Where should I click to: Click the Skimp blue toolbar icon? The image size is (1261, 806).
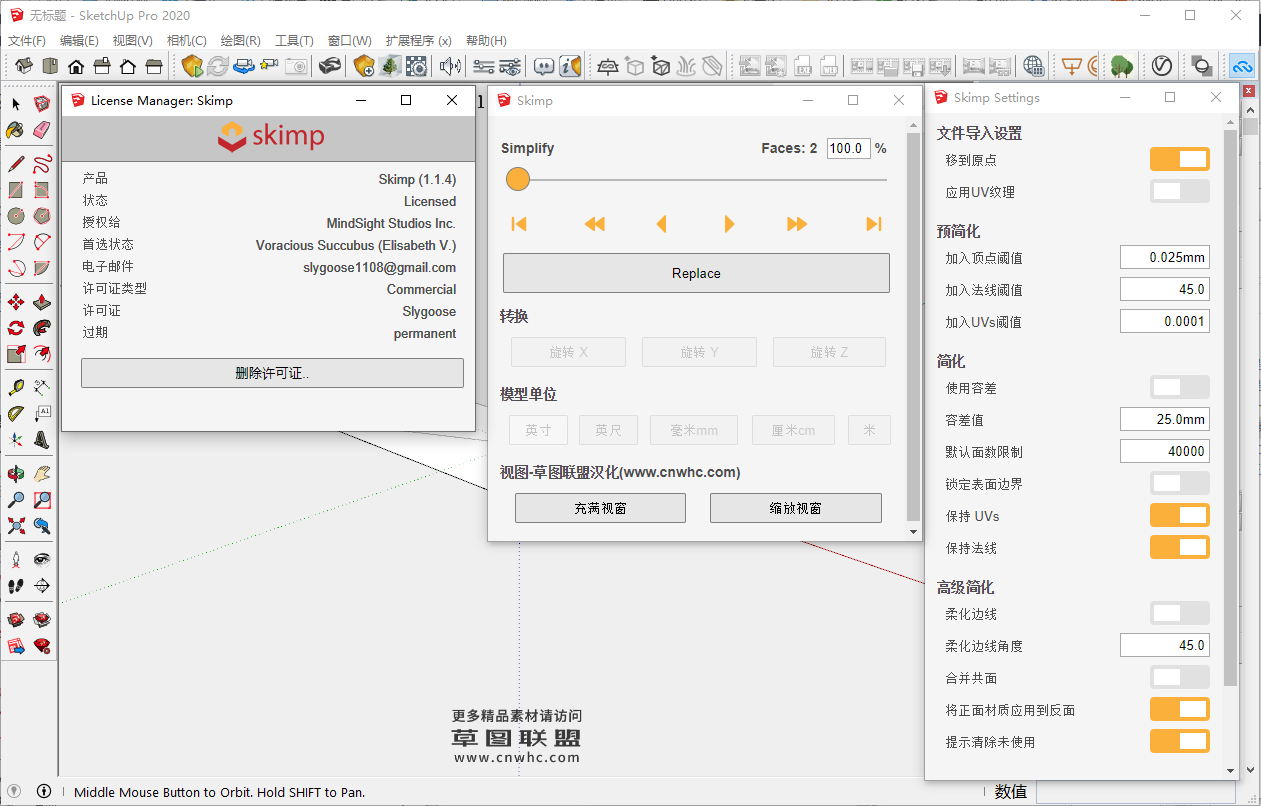(1242, 67)
